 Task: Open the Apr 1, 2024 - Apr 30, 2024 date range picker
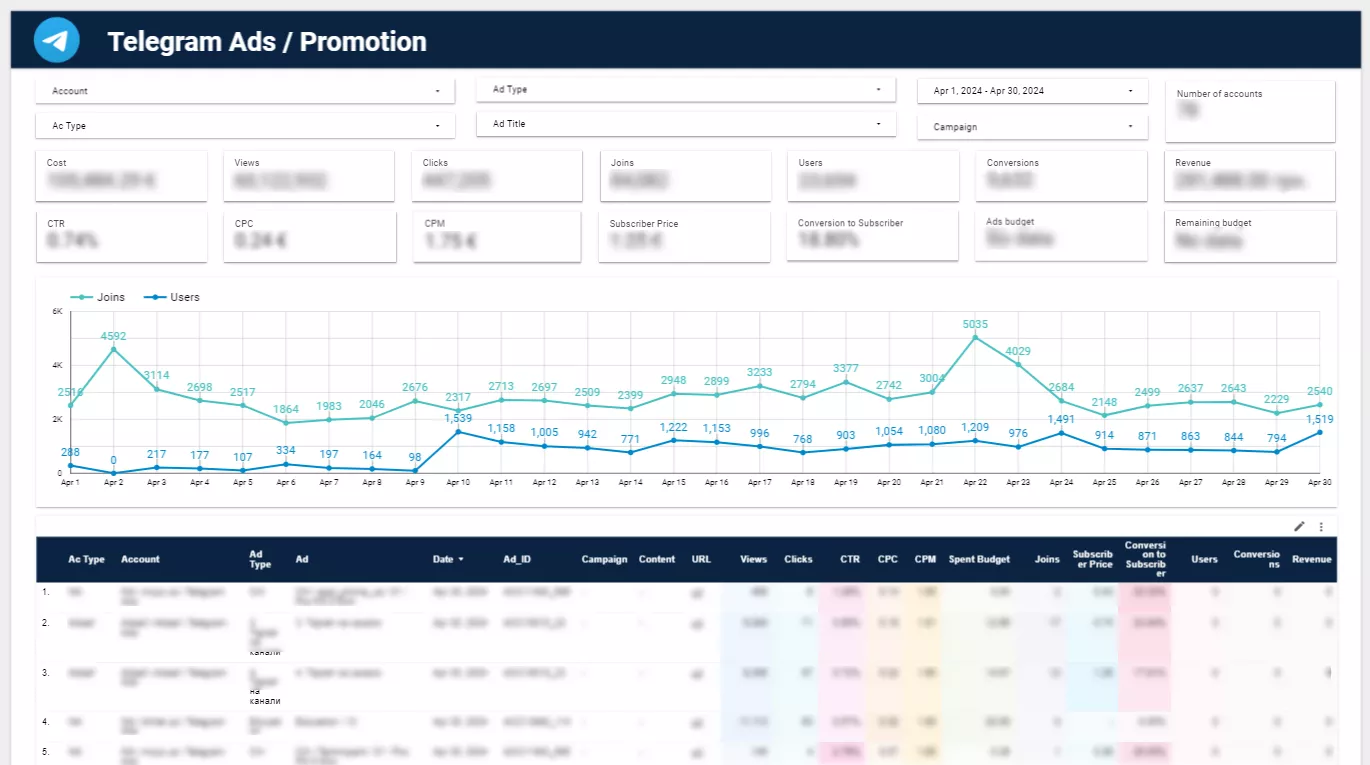(x=1033, y=91)
